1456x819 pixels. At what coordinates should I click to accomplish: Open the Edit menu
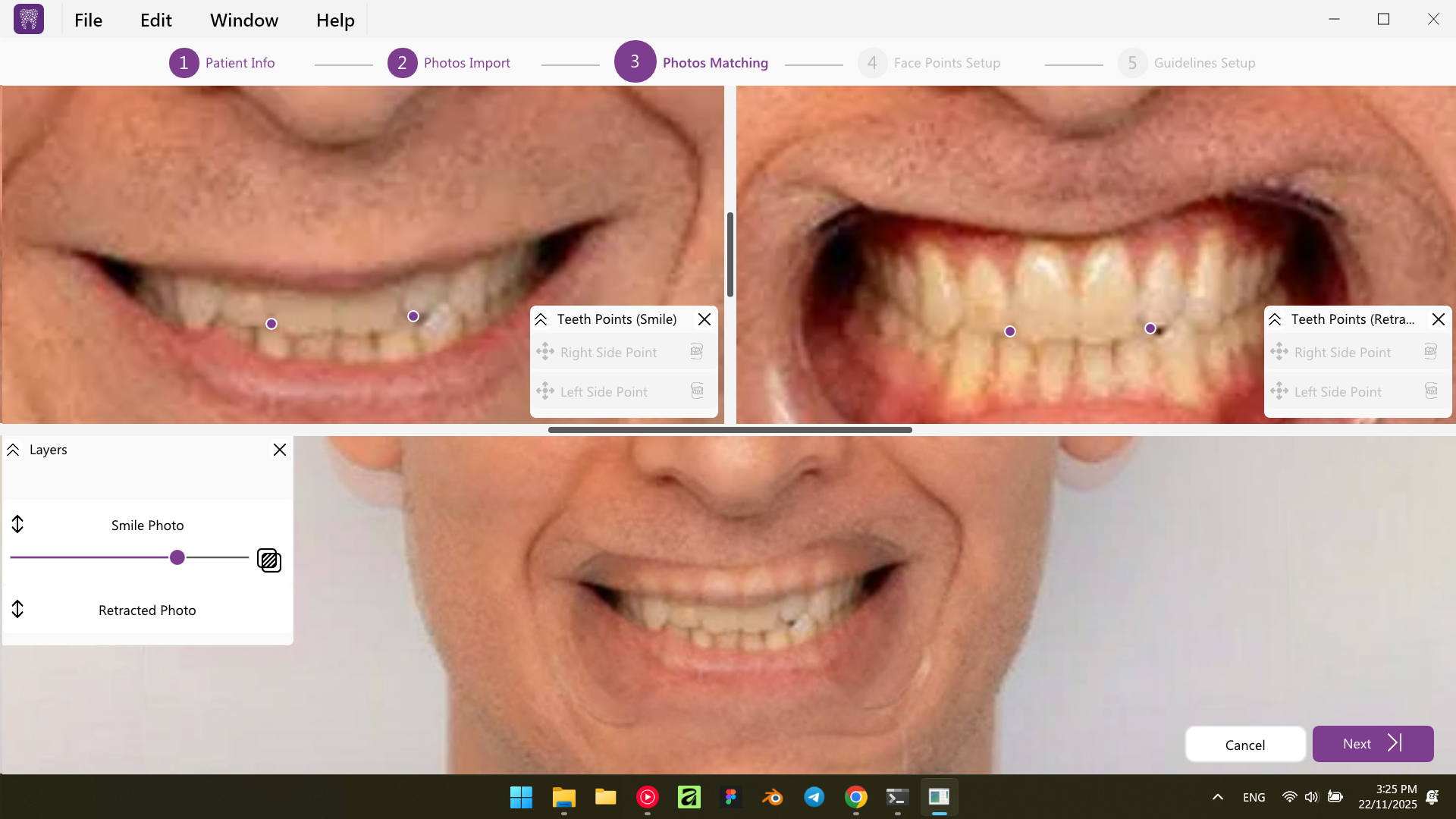coord(155,20)
